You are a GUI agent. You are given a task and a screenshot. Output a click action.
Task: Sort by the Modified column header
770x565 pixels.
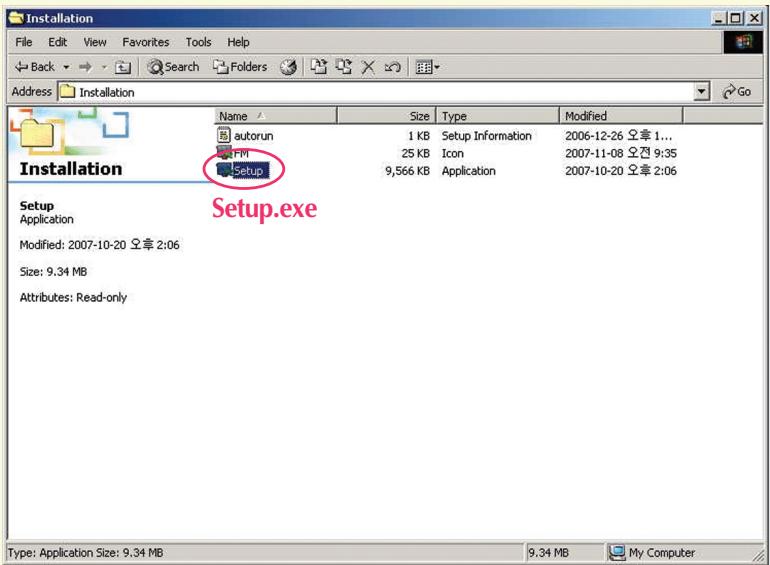point(621,116)
